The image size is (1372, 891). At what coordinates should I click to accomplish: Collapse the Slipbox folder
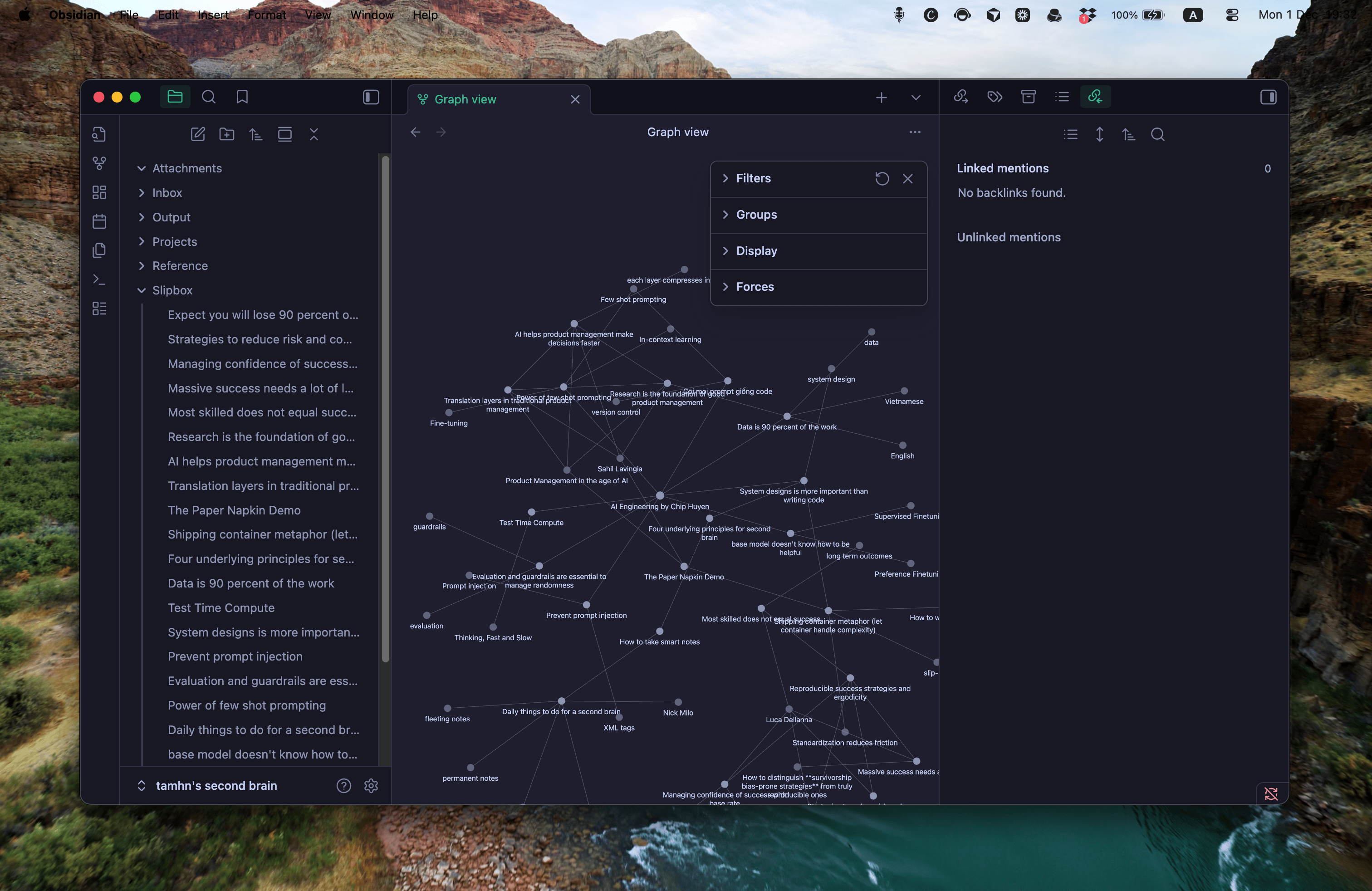click(142, 290)
